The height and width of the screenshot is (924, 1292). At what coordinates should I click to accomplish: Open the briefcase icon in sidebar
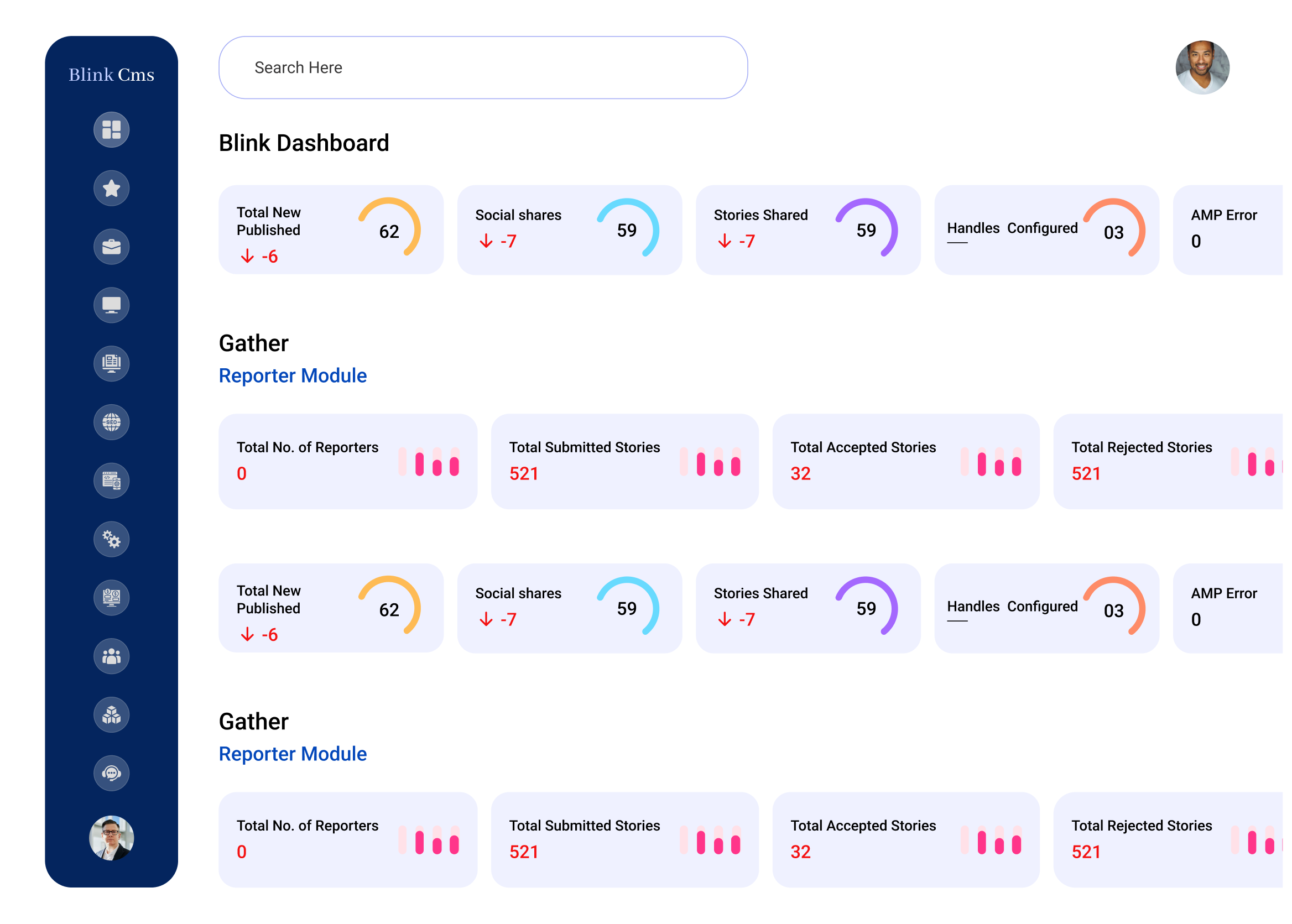112,247
